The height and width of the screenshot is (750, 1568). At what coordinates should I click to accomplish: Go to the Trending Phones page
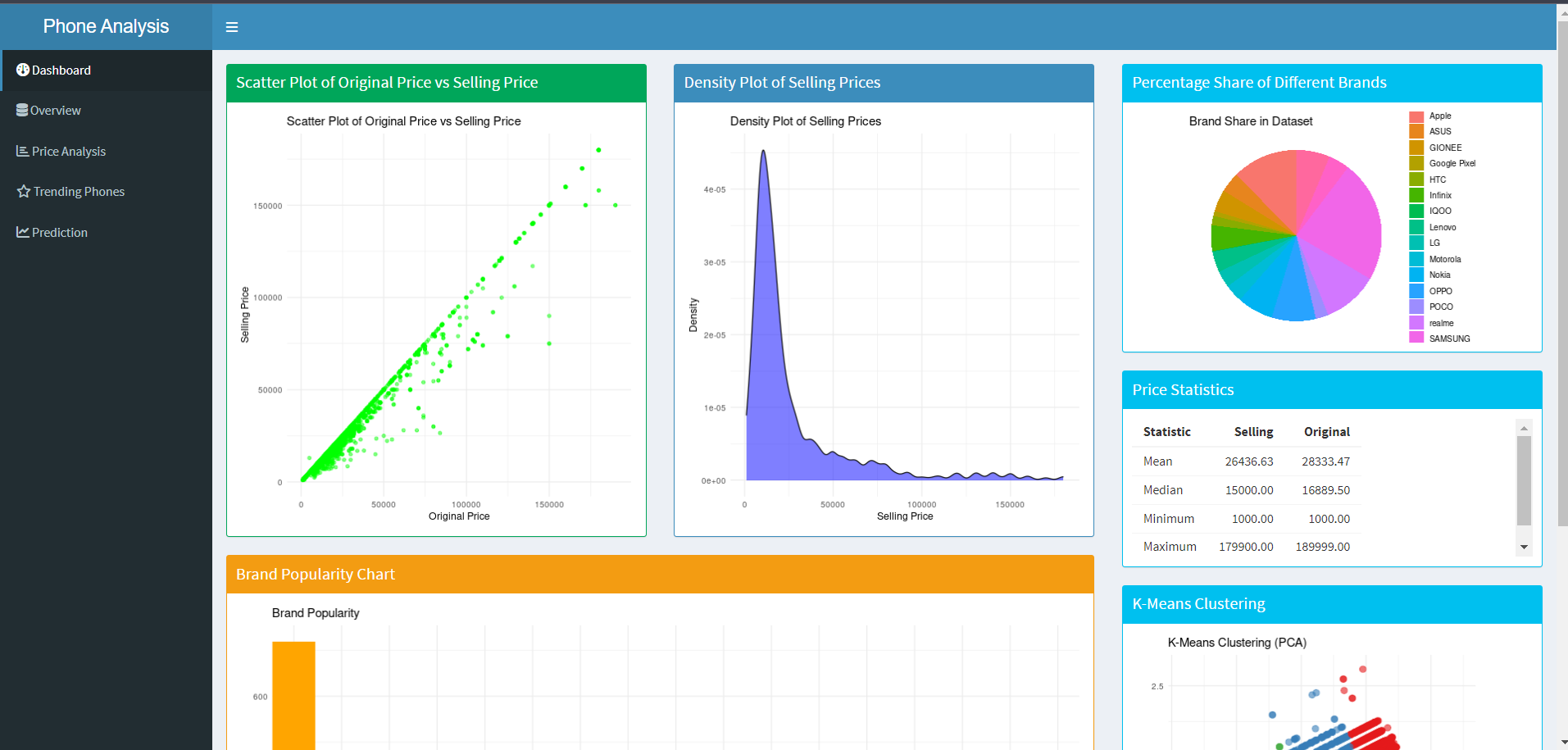click(79, 192)
